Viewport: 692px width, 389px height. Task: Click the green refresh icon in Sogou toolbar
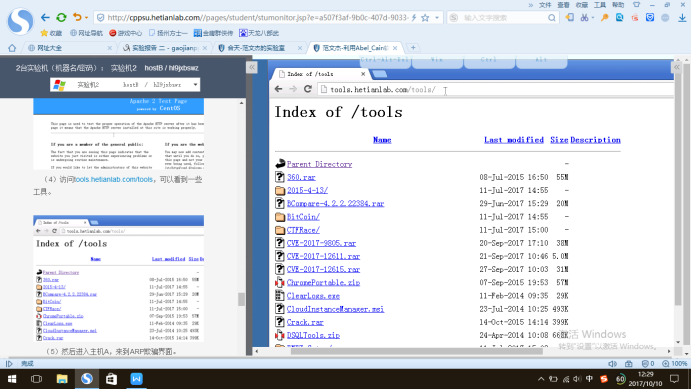[x=61, y=18]
